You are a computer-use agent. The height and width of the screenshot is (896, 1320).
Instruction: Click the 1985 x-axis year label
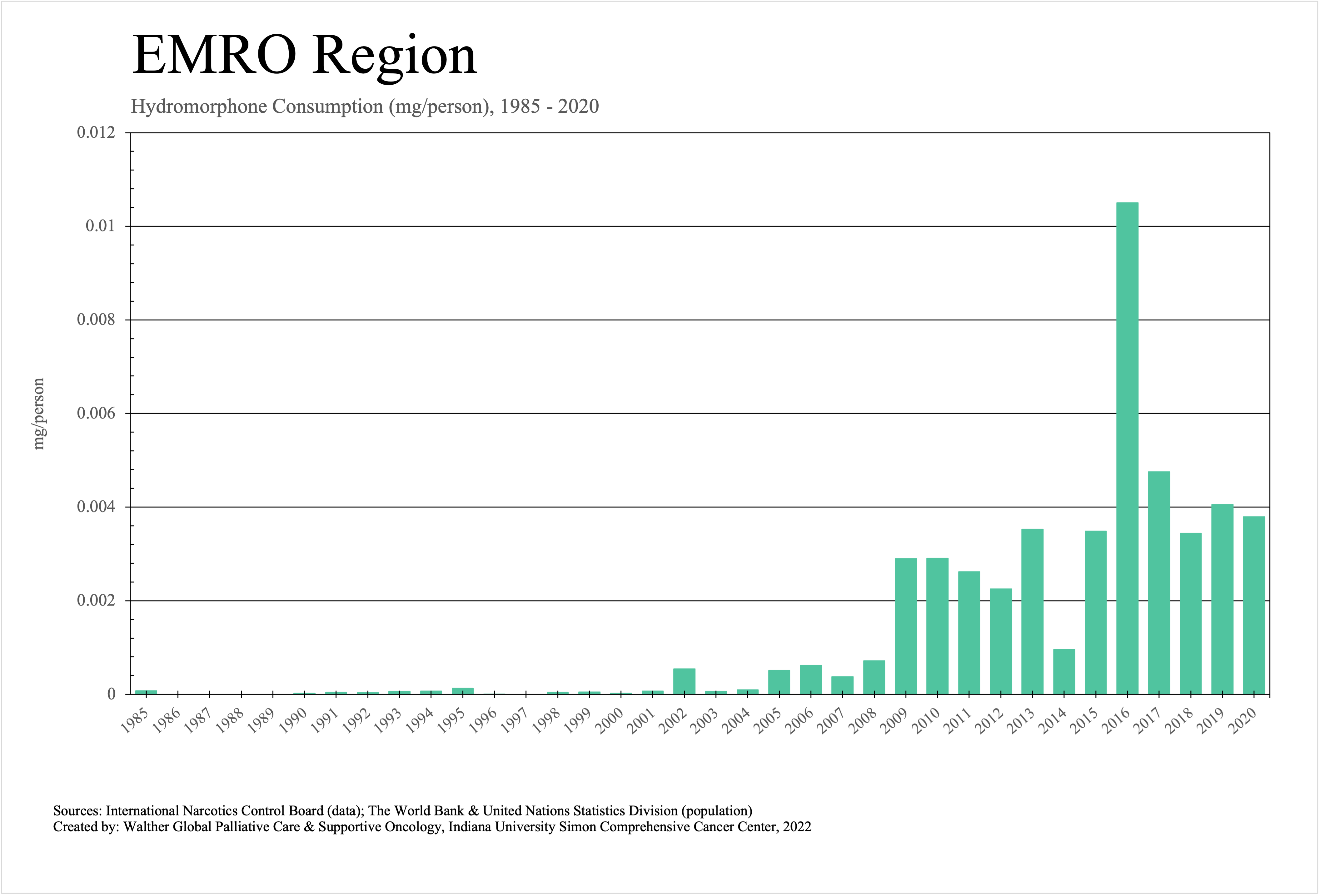[135, 721]
